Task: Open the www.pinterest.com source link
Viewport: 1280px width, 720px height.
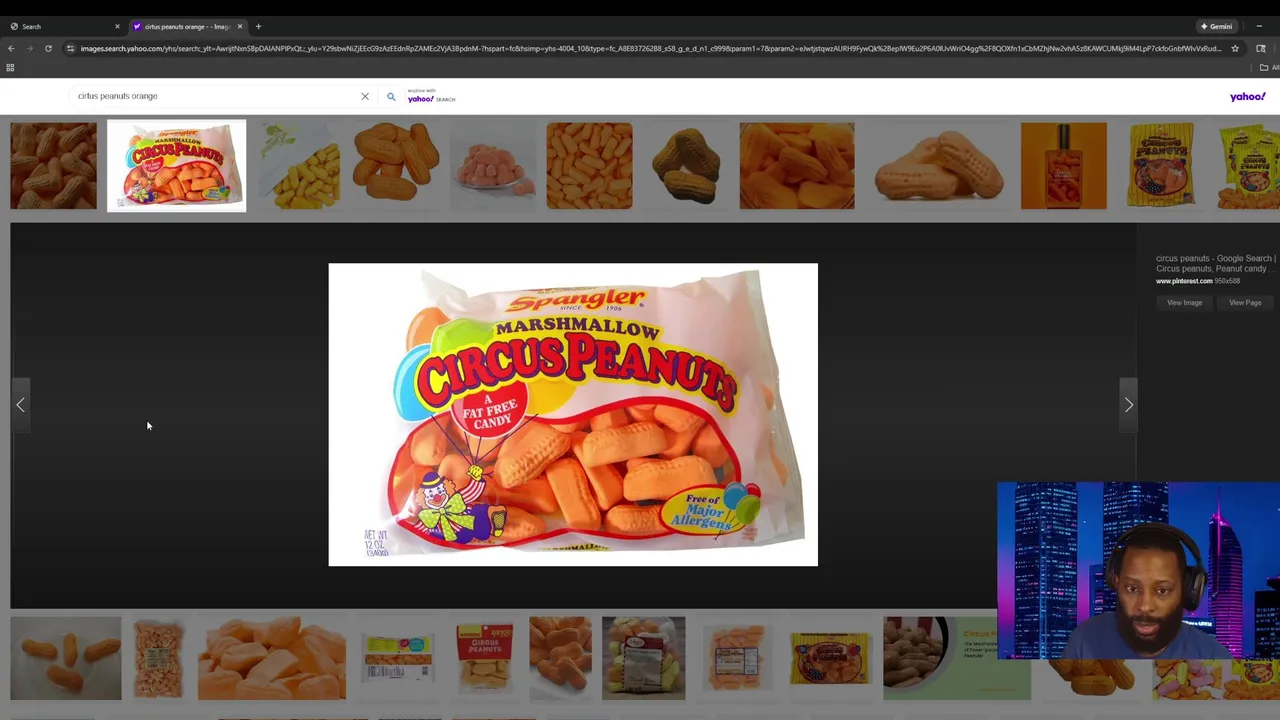Action: 1184,281
